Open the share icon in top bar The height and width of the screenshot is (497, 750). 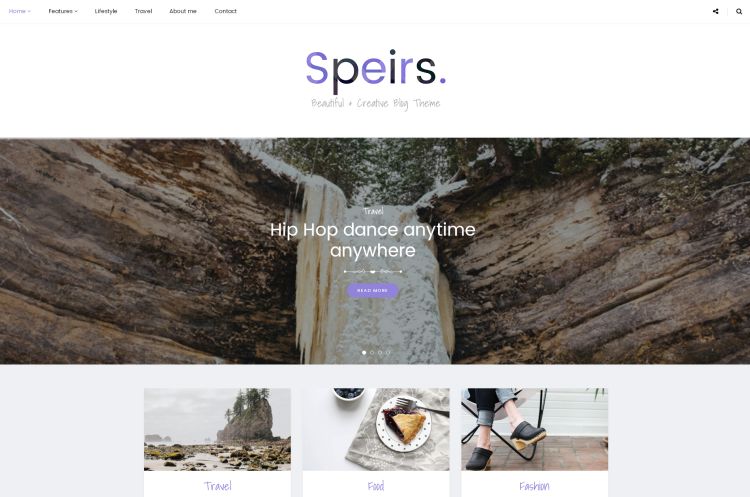(715, 11)
